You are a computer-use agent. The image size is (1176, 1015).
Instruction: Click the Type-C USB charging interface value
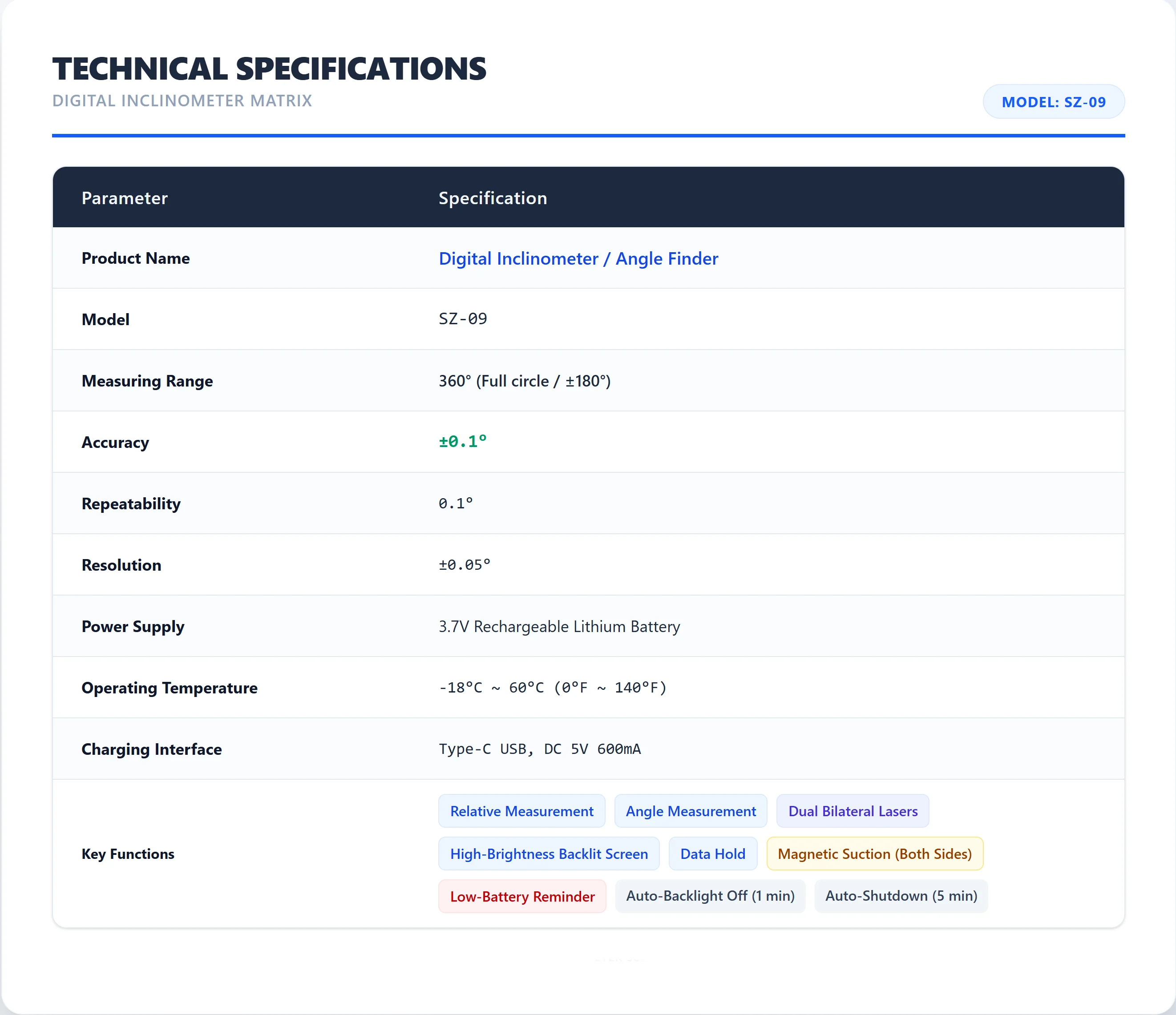point(540,749)
